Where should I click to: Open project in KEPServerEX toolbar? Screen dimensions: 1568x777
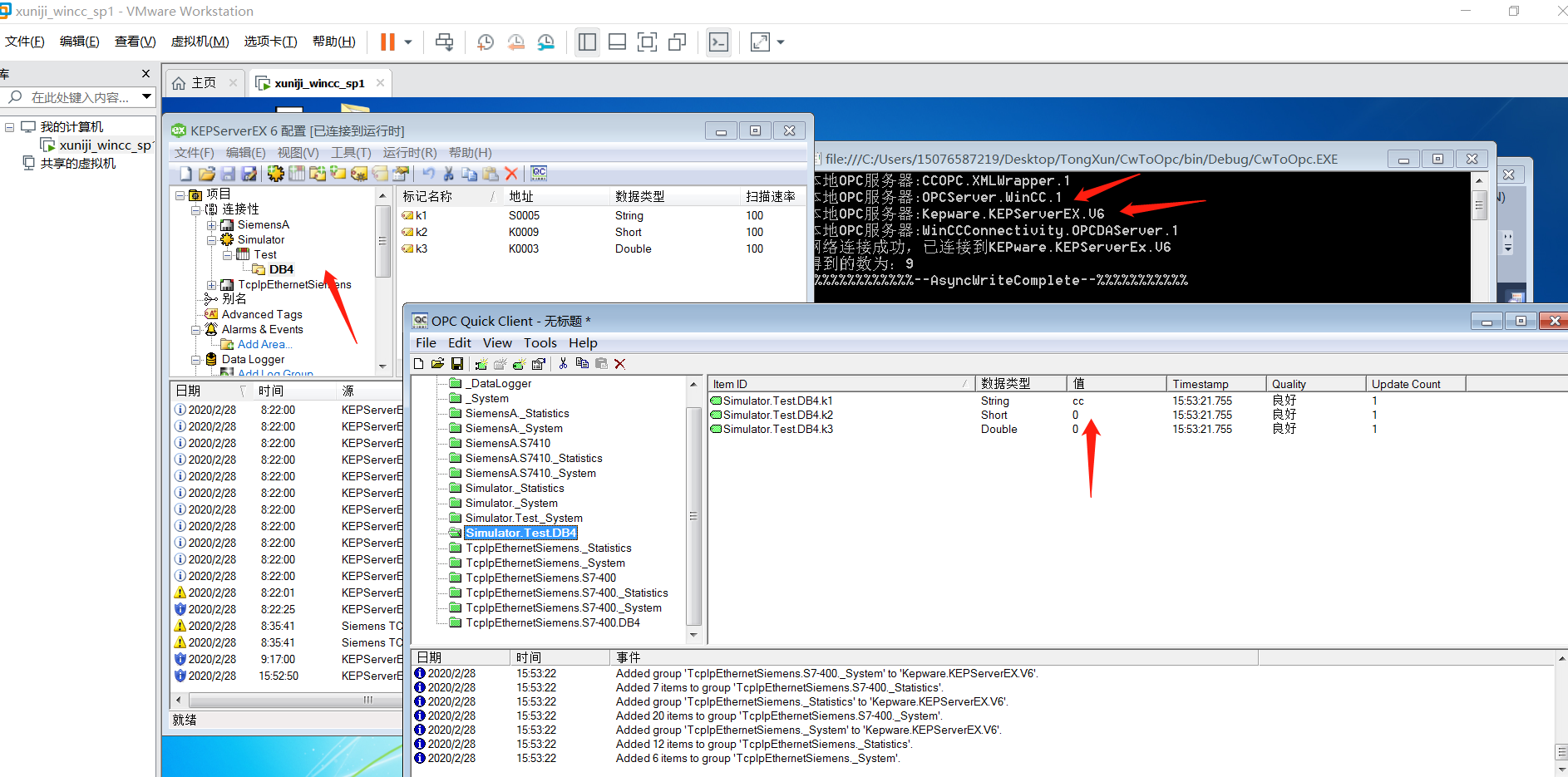[x=207, y=174]
